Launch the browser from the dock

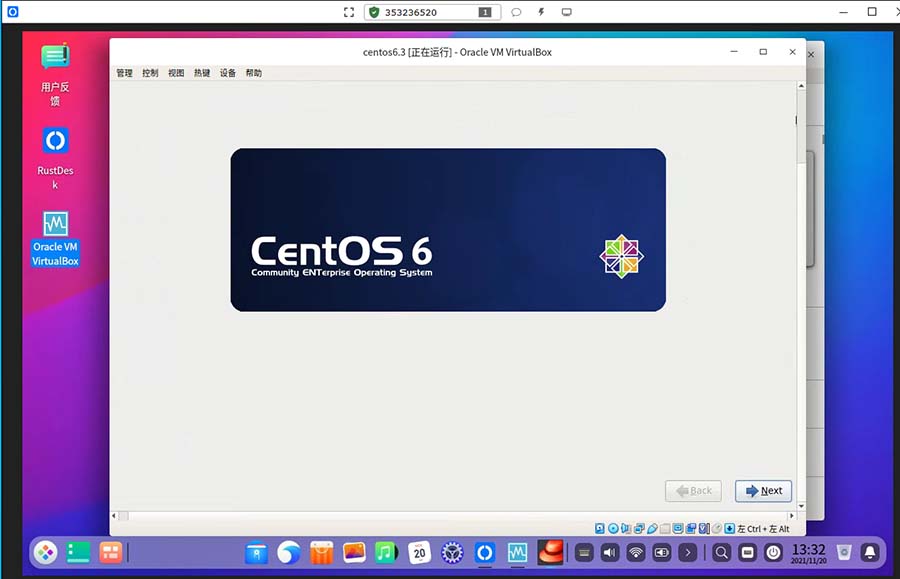coord(288,553)
